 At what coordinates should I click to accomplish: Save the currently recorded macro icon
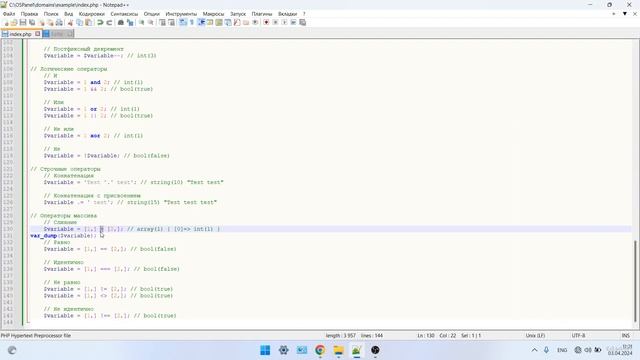(302, 22)
